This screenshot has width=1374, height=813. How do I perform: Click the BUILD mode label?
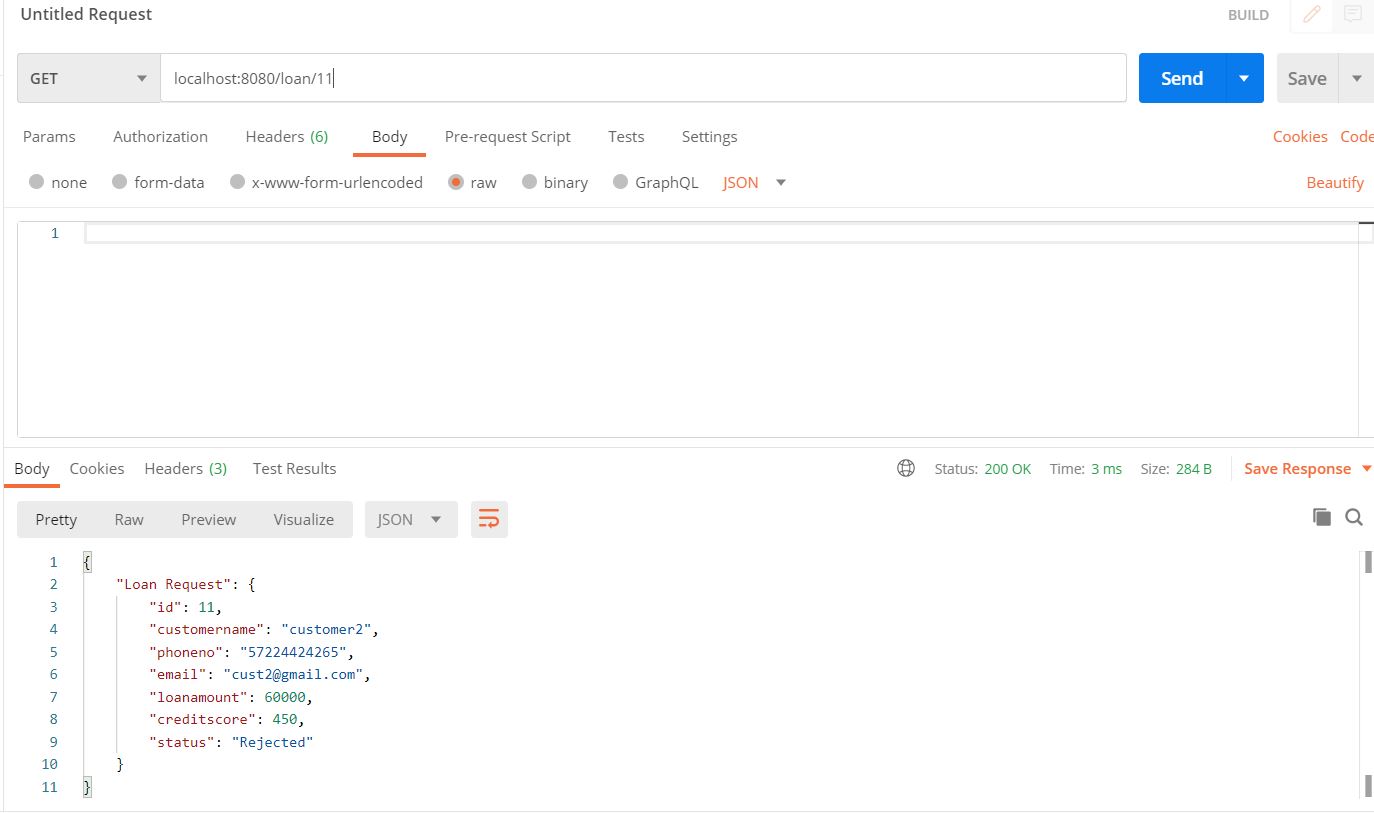1248,15
